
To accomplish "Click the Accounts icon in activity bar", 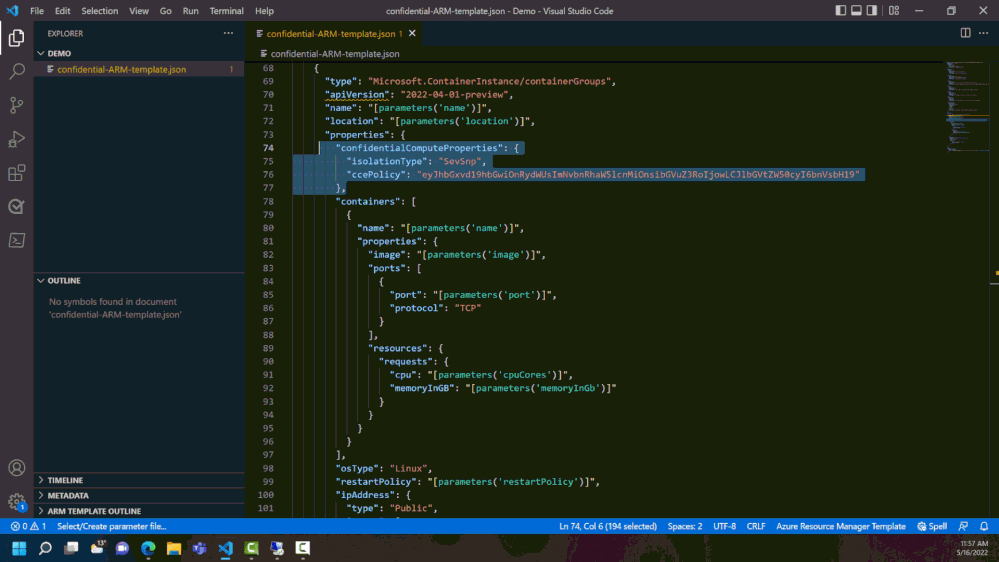I will 16,468.
